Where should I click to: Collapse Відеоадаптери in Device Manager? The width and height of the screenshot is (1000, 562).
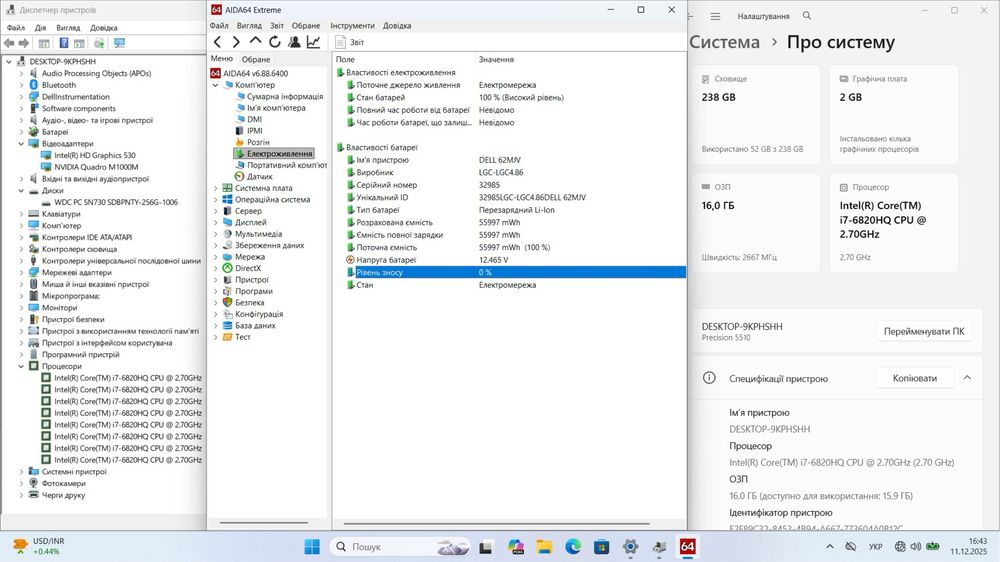[21, 144]
